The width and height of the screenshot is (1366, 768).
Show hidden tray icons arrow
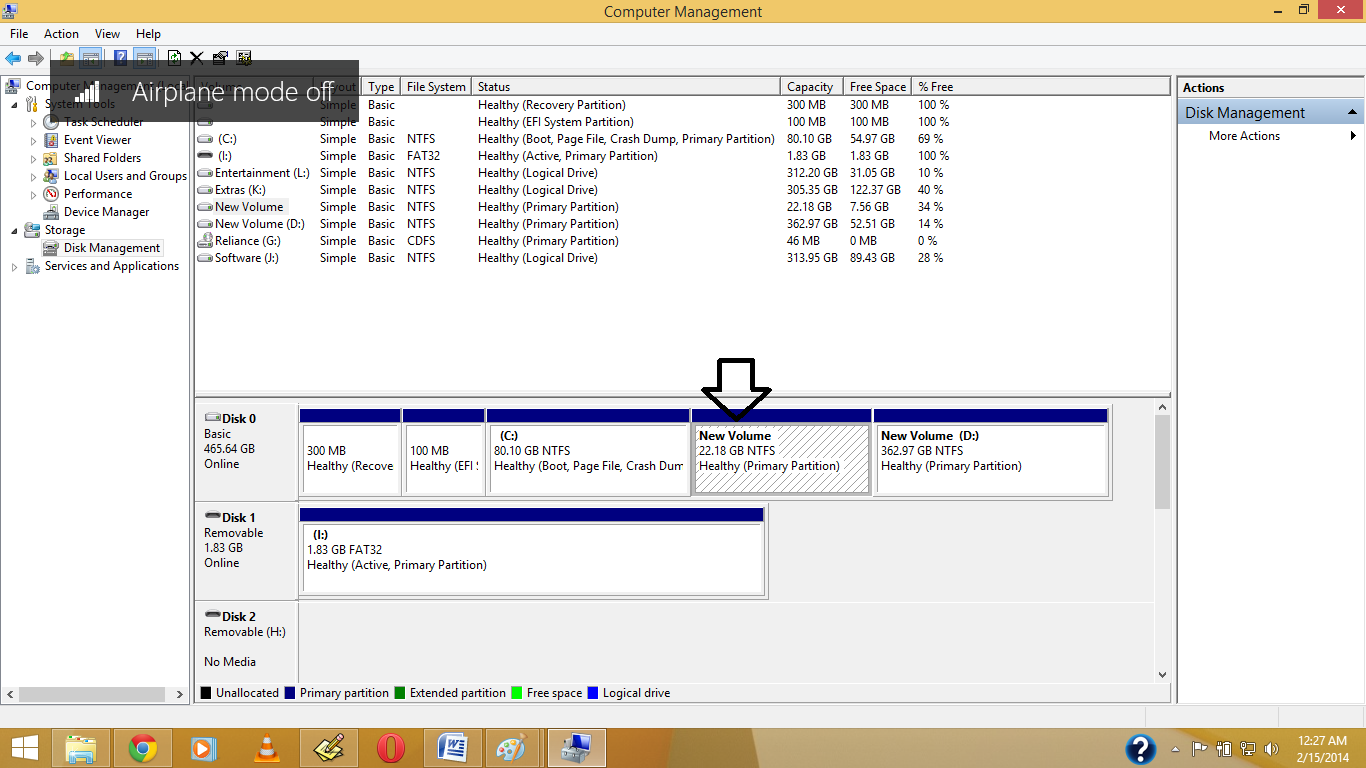1175,748
